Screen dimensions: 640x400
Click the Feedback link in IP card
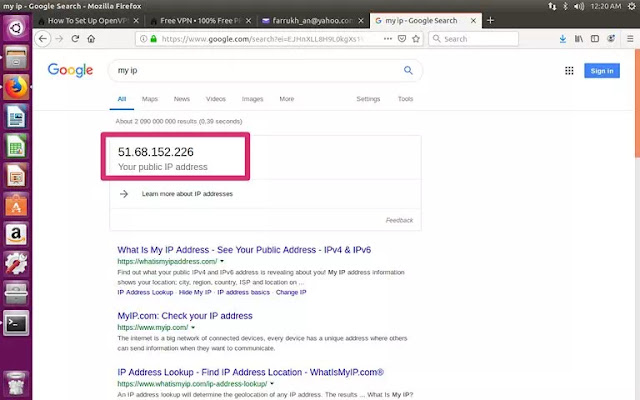399,220
